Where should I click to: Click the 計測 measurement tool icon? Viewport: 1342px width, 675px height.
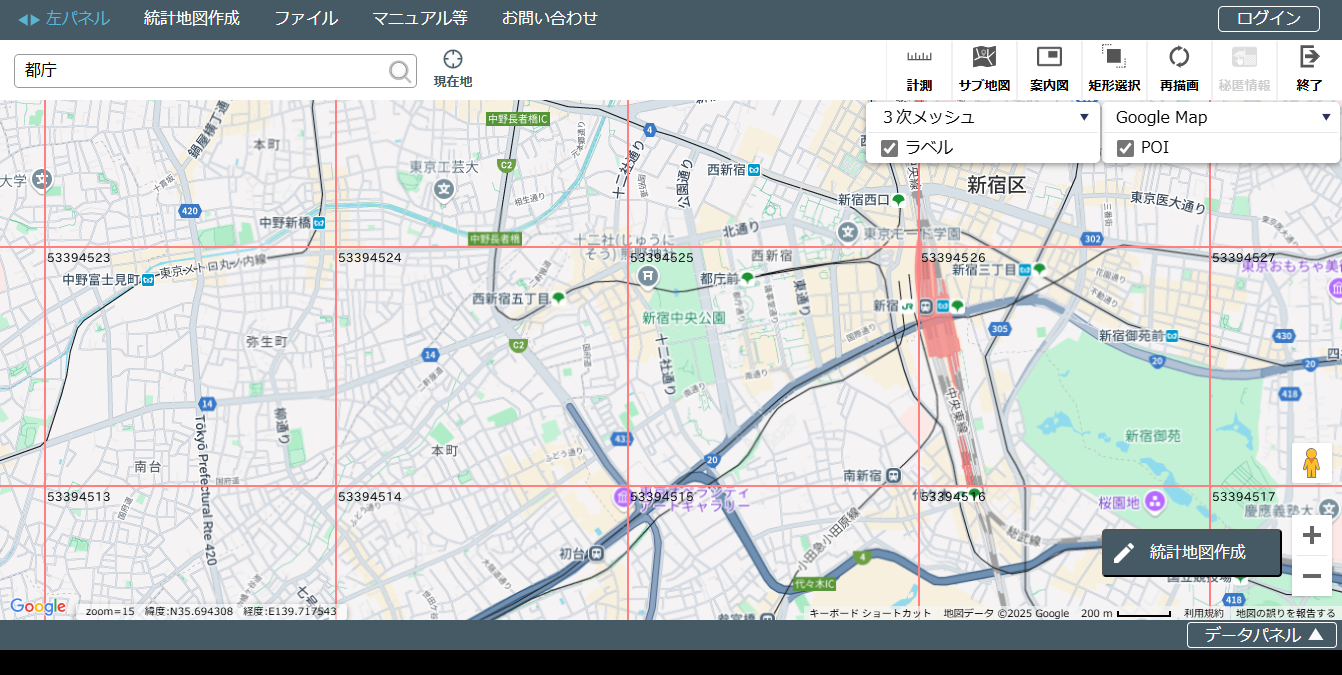pos(919,68)
